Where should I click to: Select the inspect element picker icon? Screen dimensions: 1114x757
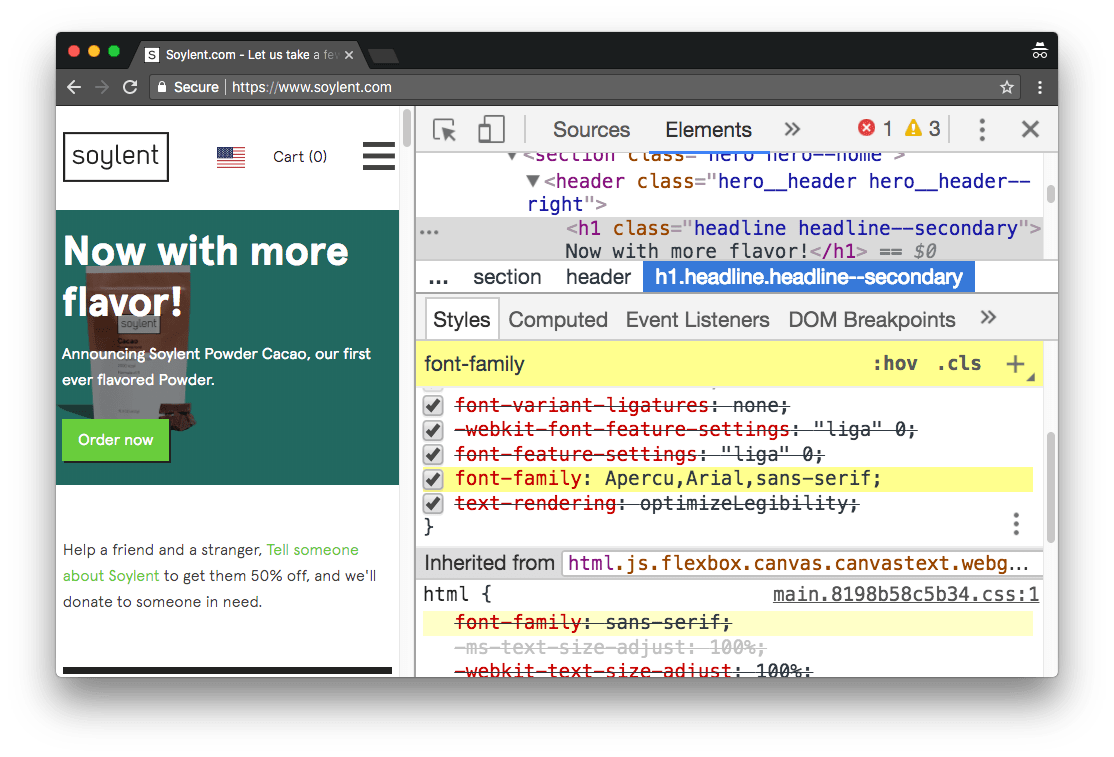click(445, 130)
